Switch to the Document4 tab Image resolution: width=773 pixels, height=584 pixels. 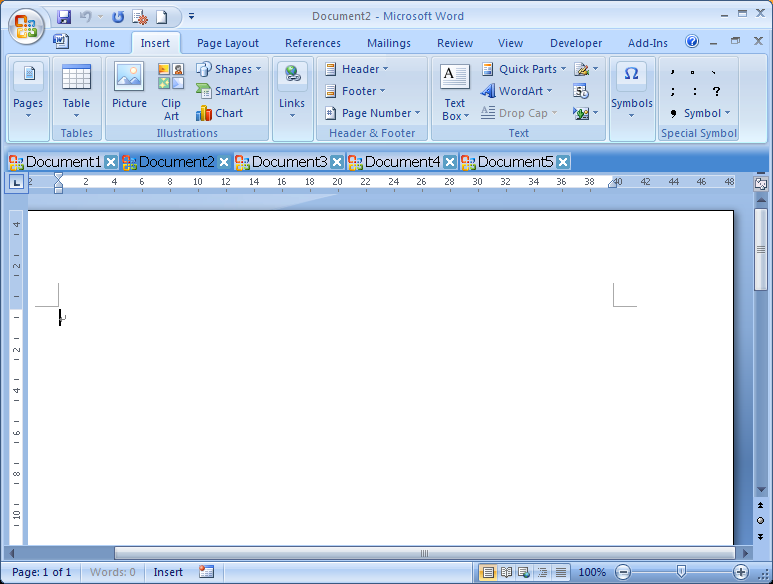pyautogui.click(x=401, y=162)
